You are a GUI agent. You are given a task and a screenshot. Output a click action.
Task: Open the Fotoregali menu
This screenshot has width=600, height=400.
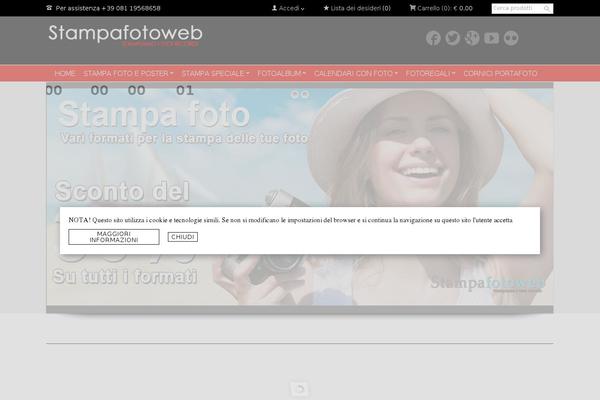pyautogui.click(x=430, y=73)
